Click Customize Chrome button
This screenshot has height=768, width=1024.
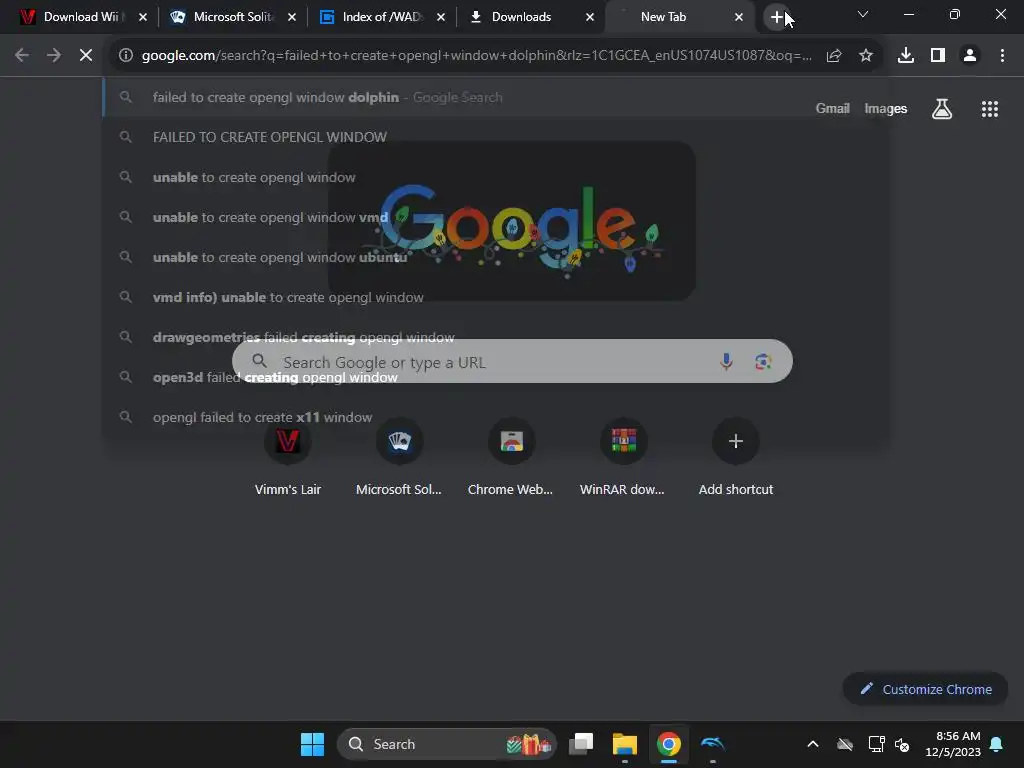pos(925,689)
